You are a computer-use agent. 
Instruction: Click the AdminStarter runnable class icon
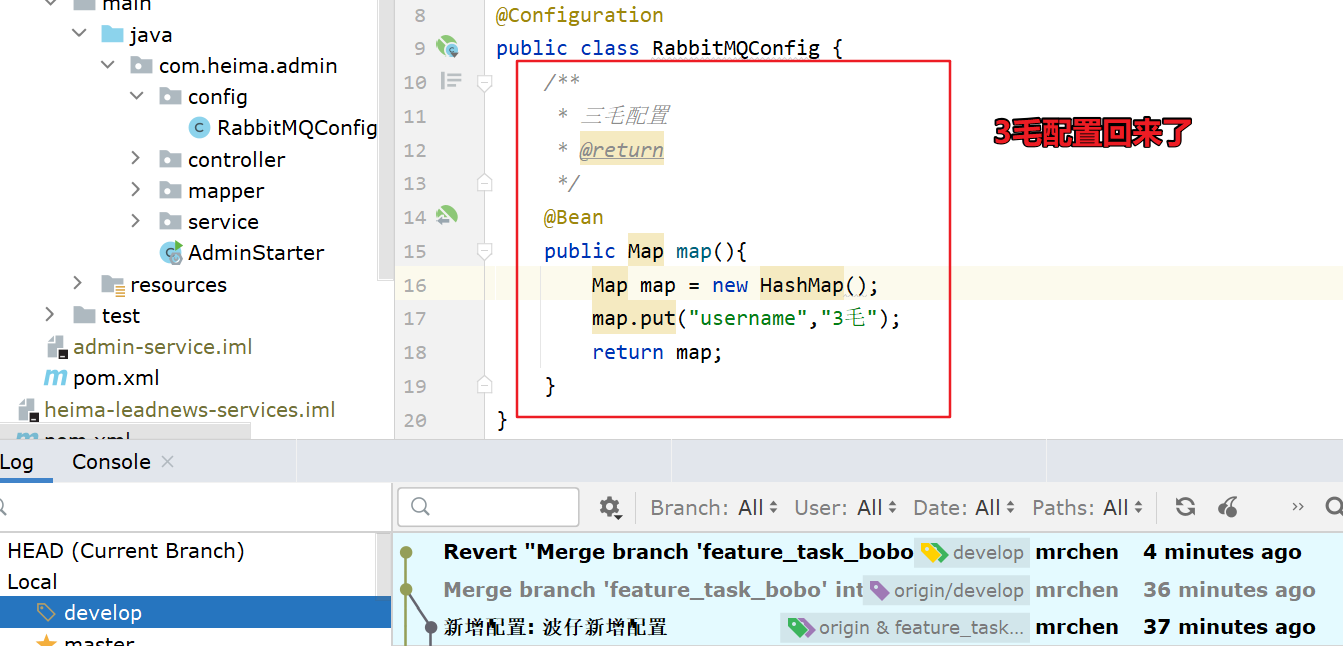tap(171, 253)
